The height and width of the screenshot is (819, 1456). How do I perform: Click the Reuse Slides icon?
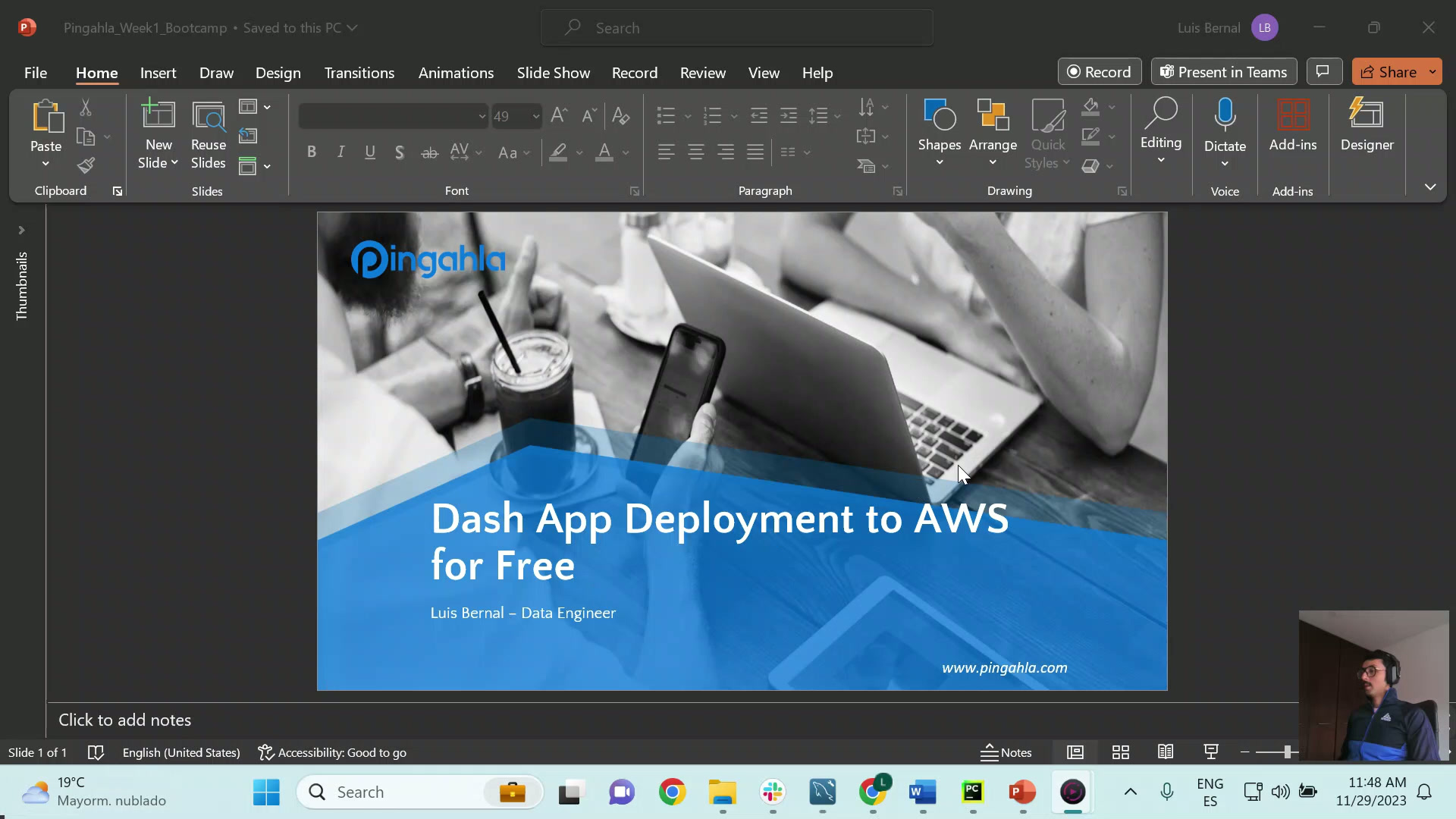209,133
